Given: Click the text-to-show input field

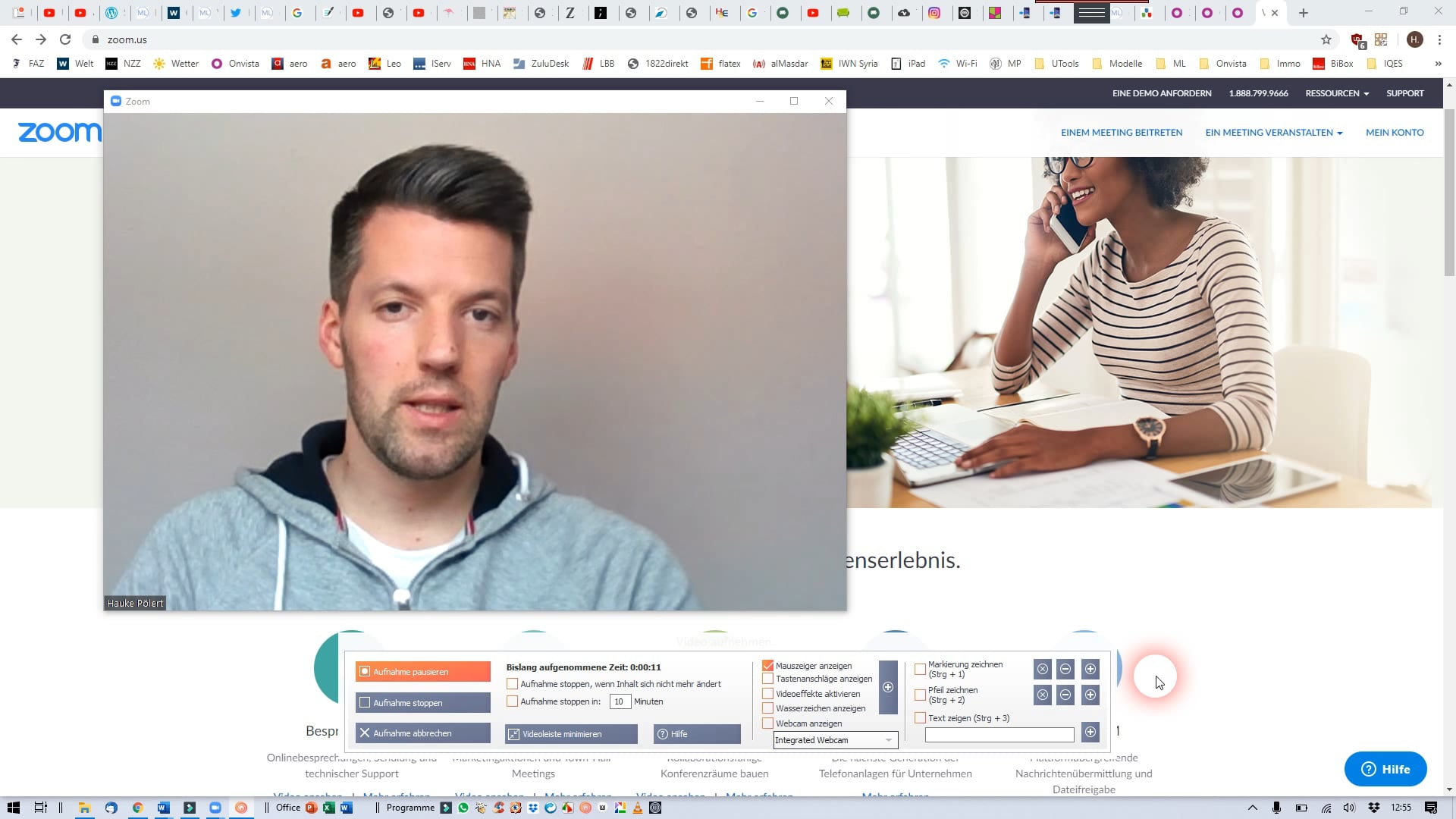Looking at the screenshot, I should click(999, 735).
